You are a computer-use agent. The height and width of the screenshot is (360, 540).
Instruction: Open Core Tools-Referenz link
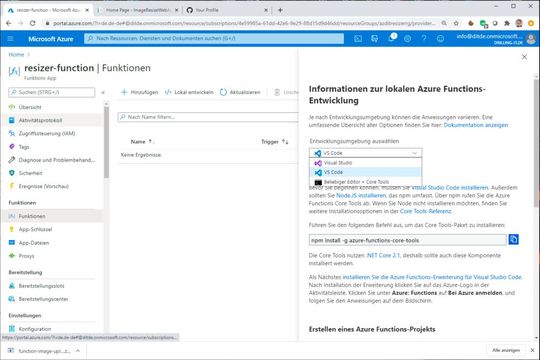tap(425, 211)
